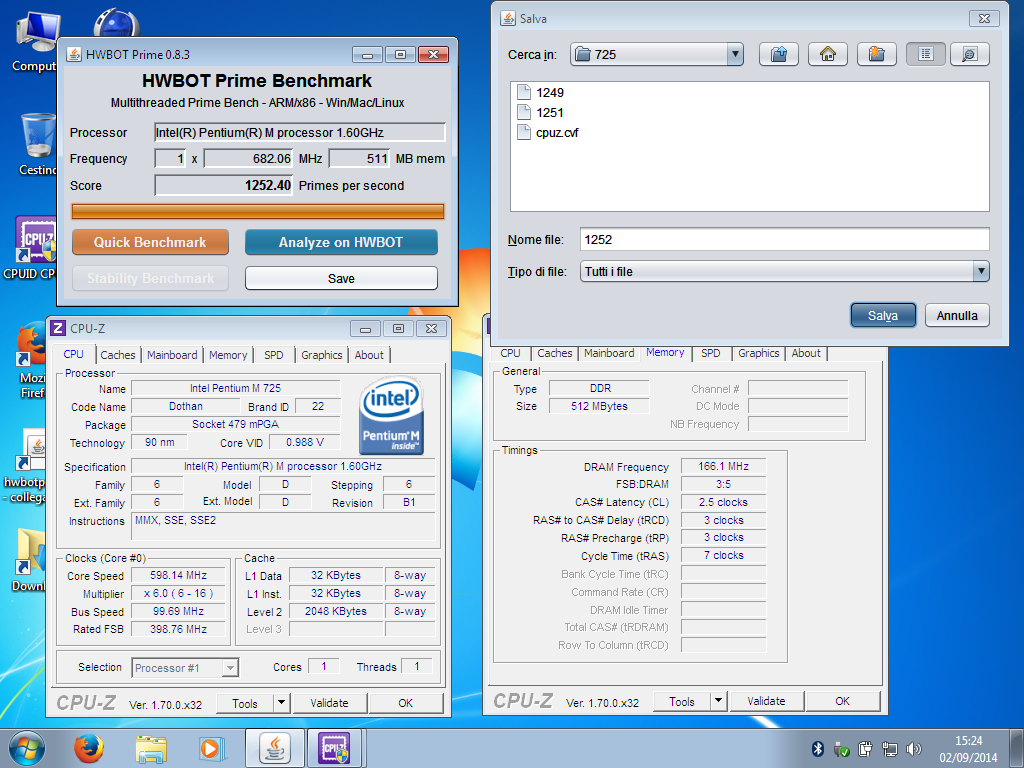Open the Processor #1 selection dropdown
This screenshot has height=768, width=1024.
pyautogui.click(x=185, y=667)
